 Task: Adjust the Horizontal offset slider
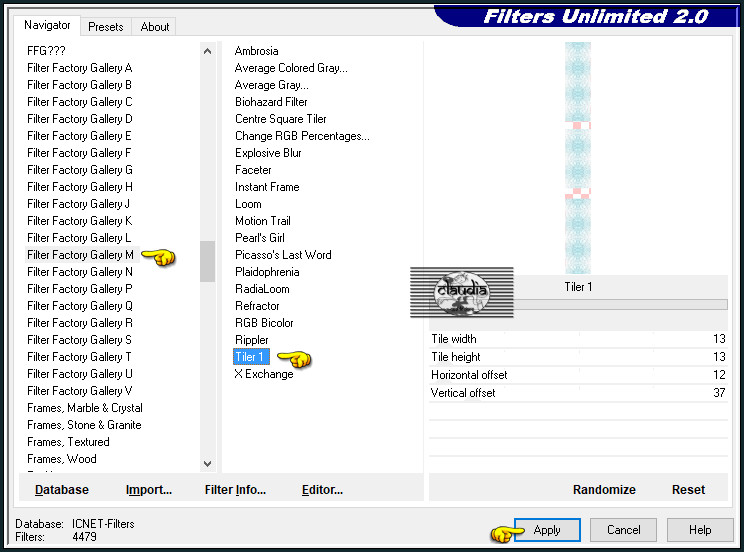(x=578, y=375)
